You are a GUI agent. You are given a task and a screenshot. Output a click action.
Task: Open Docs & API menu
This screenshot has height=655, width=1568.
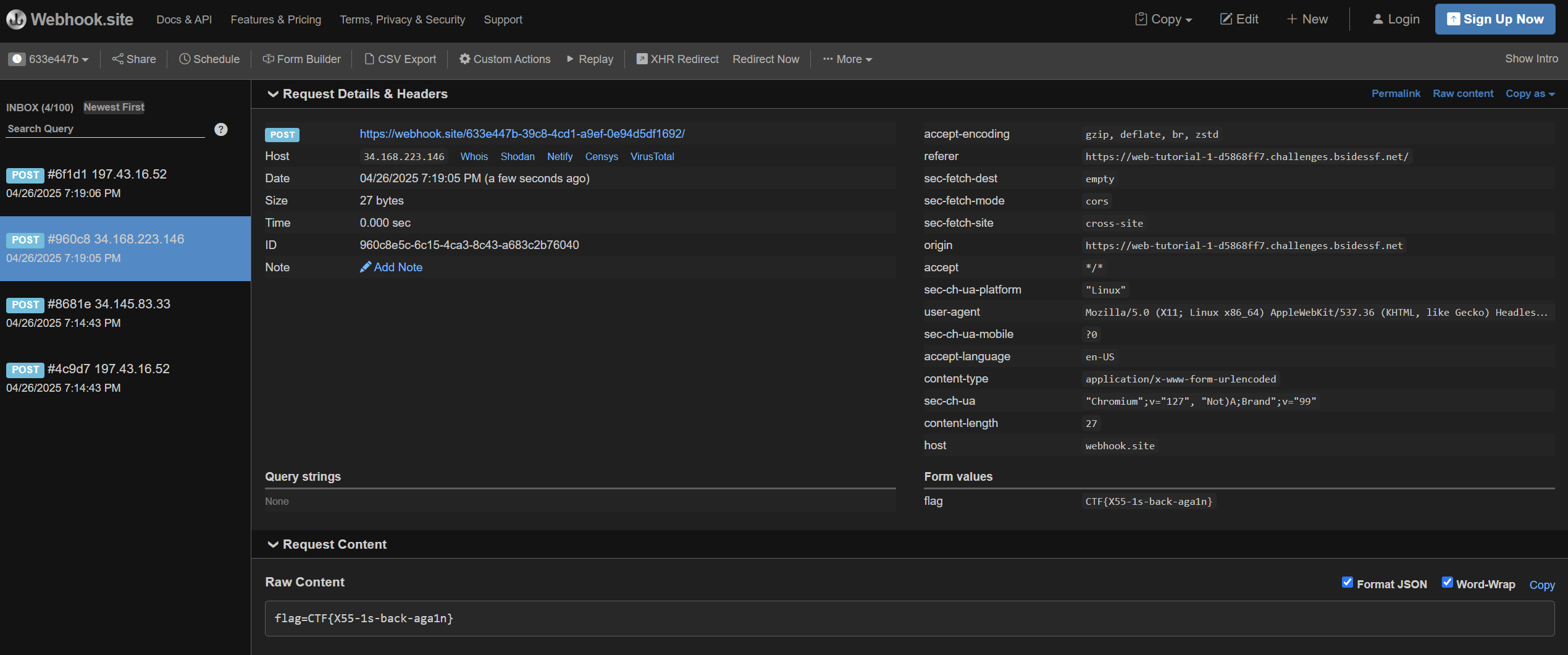coord(184,20)
